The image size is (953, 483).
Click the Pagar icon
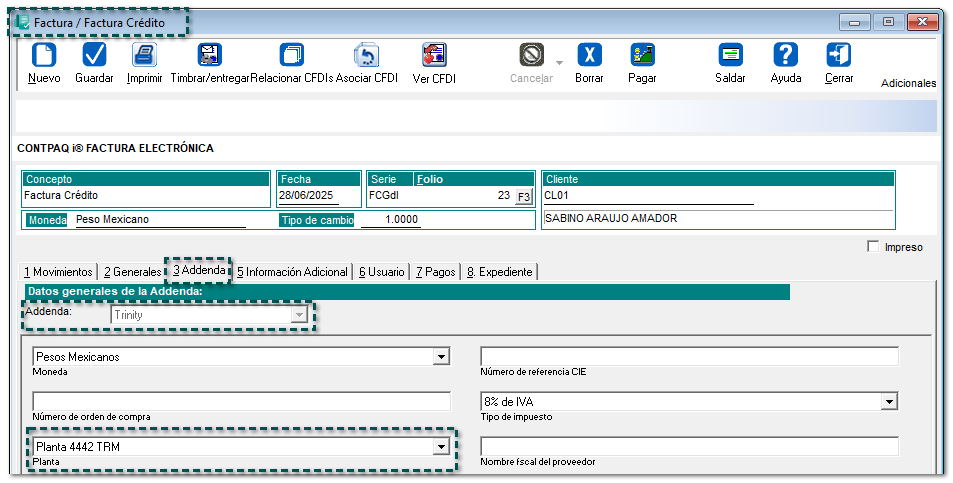click(642, 55)
